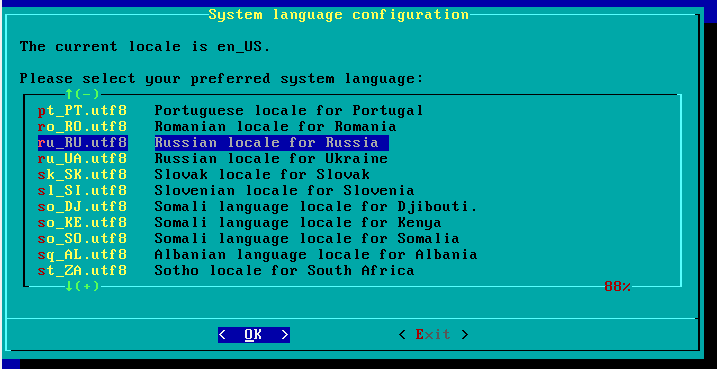The height and width of the screenshot is (369, 717).
Task: Click the preferred system language prompt
Action: (x=221, y=79)
